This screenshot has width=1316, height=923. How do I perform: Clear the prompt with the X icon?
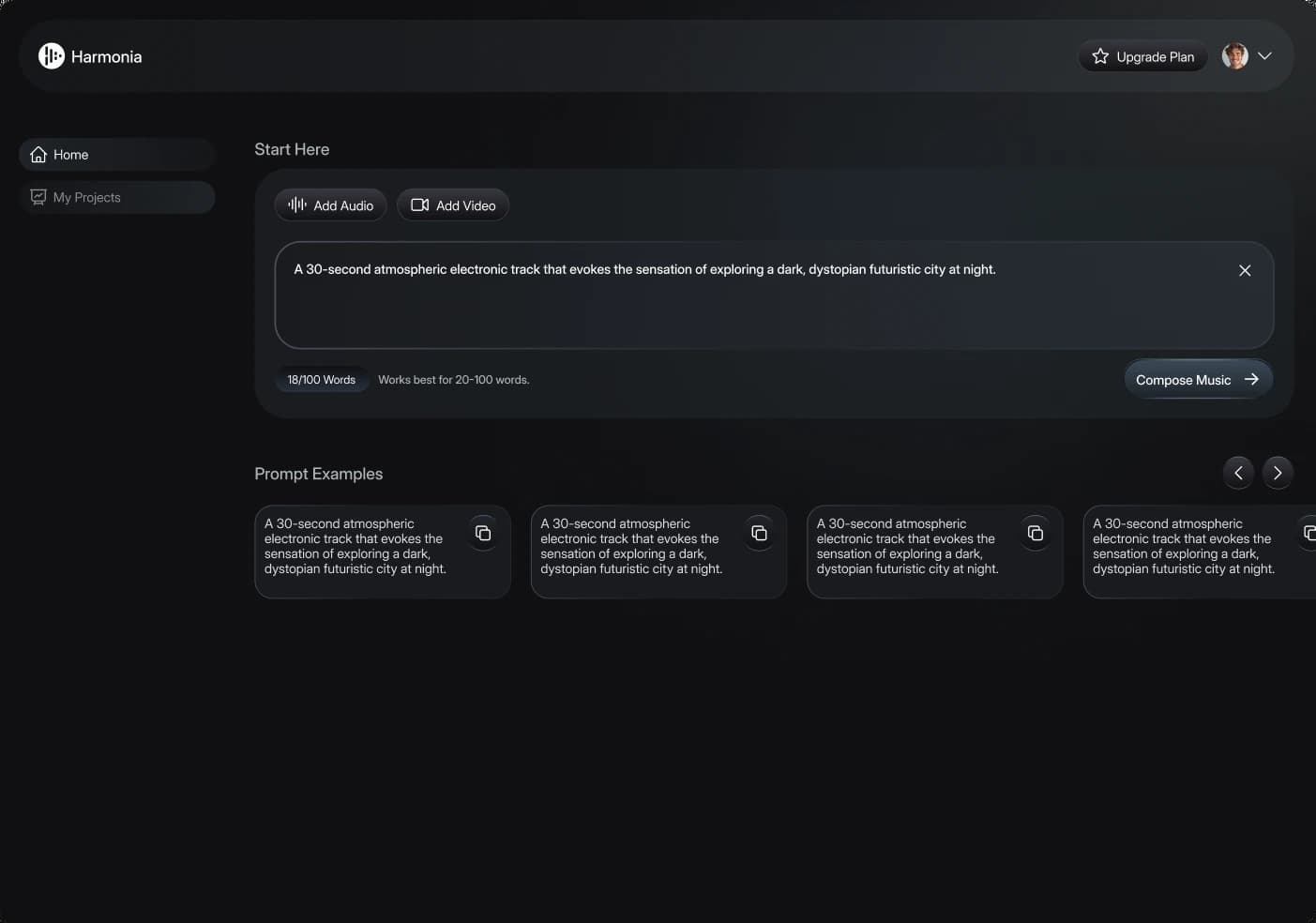click(x=1245, y=270)
